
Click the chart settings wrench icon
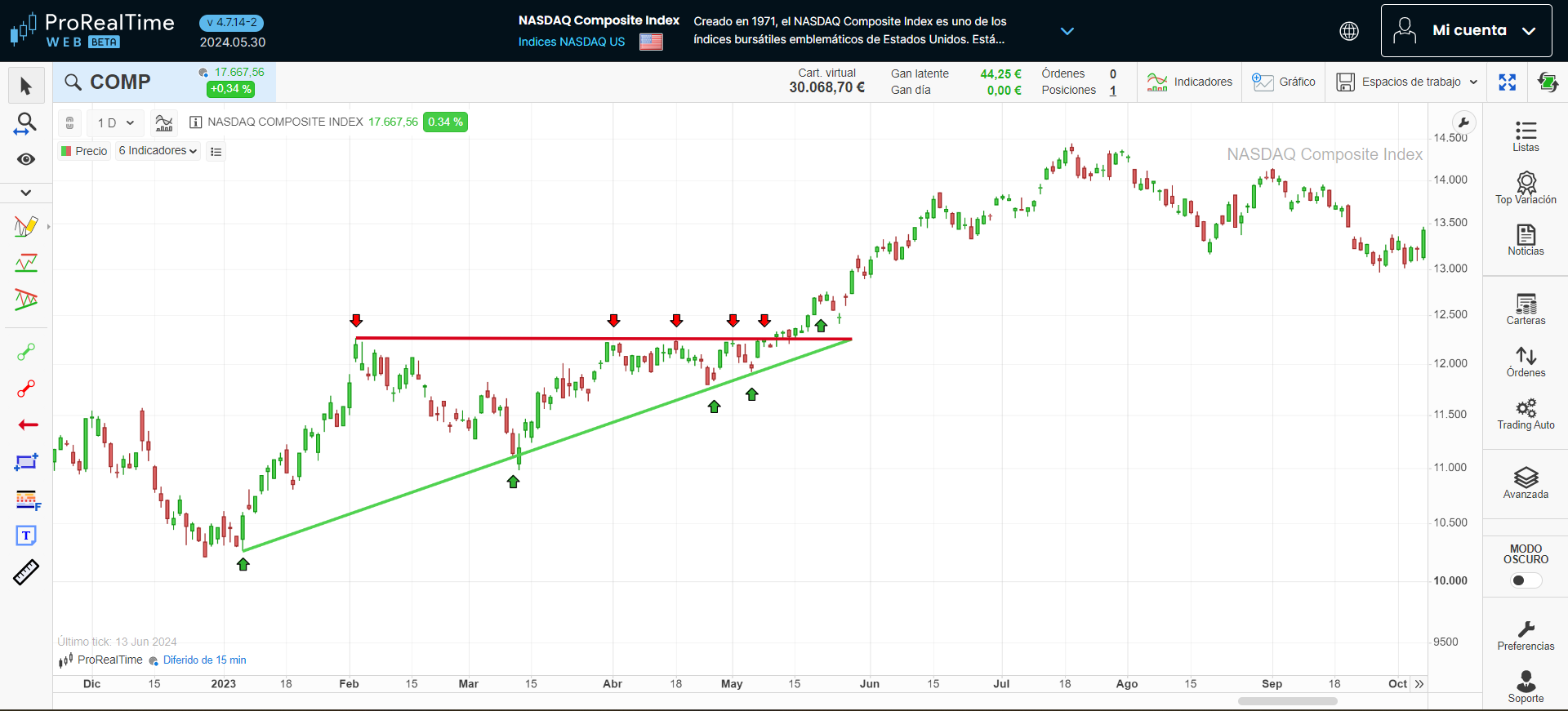coord(1464,123)
